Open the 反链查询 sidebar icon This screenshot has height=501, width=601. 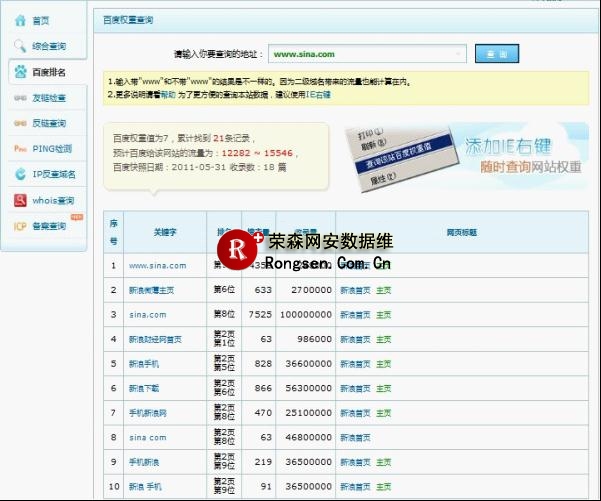[20, 123]
